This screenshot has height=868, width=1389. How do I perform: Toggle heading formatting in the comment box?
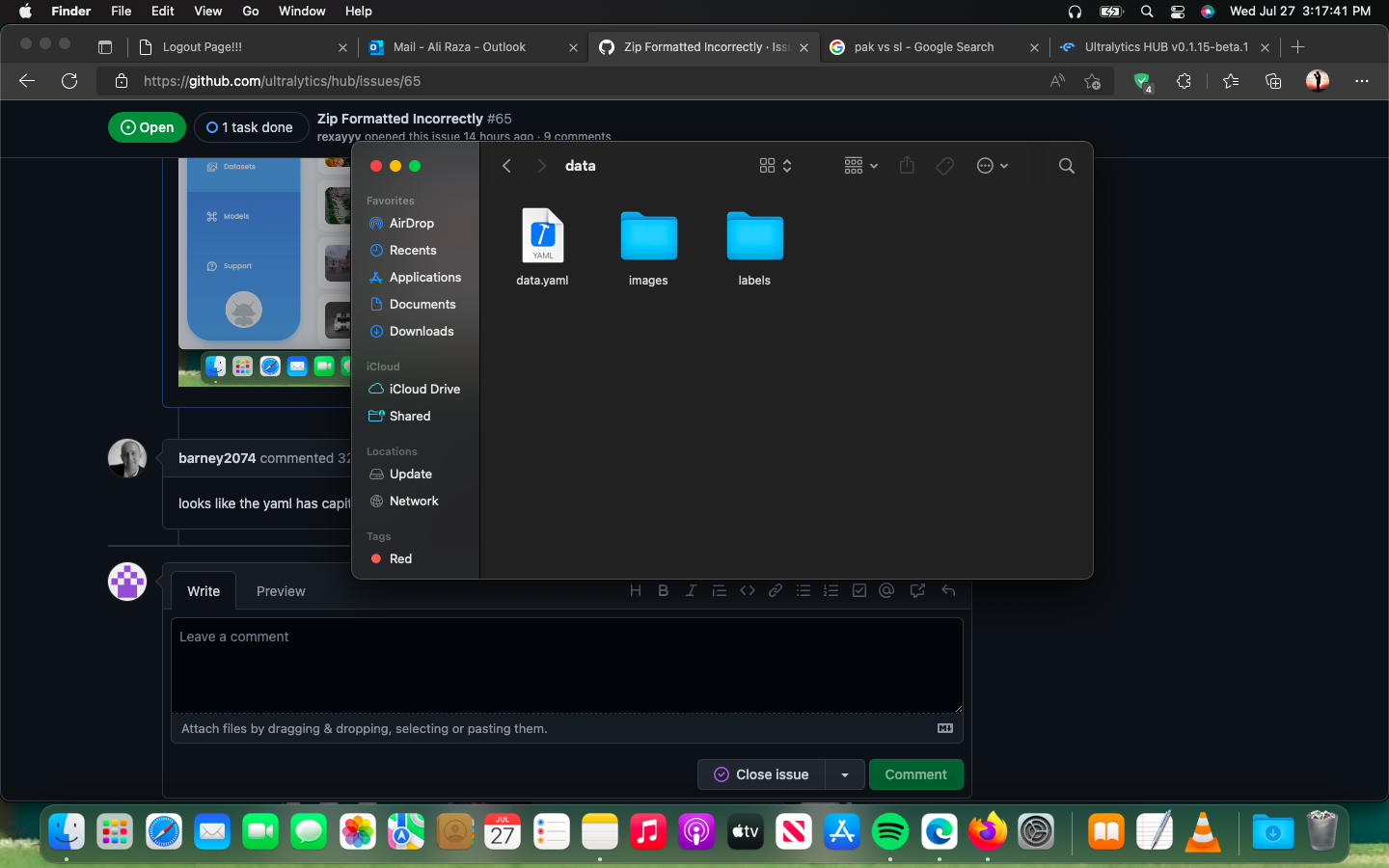(636, 589)
